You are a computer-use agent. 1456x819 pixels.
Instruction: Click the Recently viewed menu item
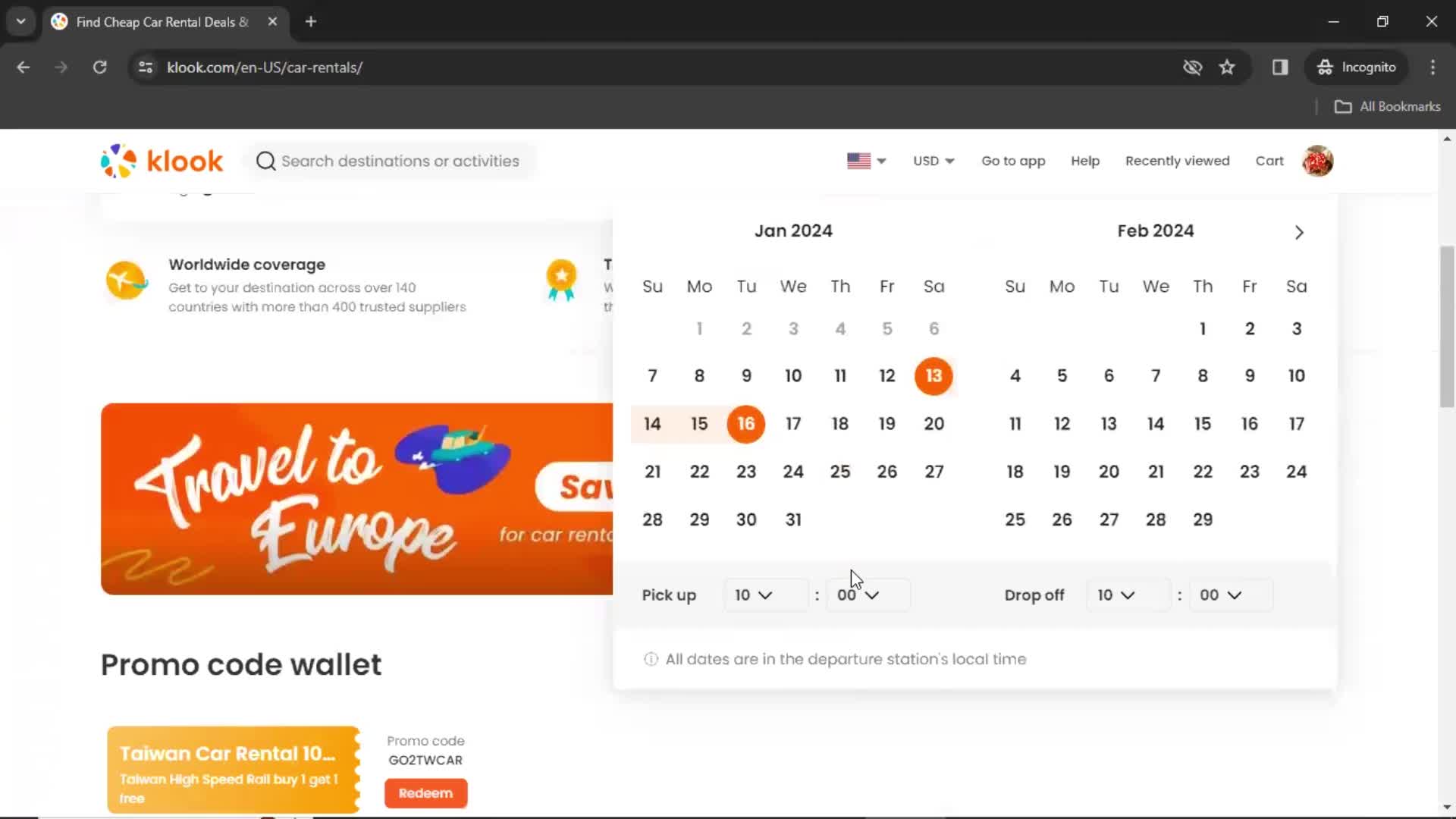(x=1177, y=161)
